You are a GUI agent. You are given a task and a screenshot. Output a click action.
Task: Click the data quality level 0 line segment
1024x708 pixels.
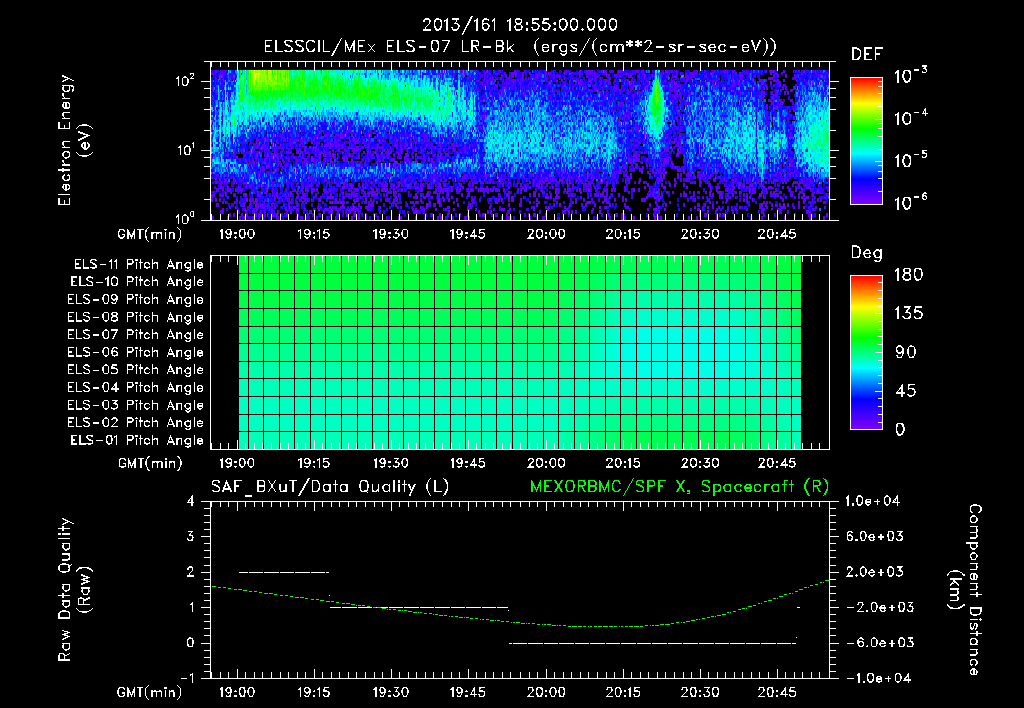pos(652,643)
